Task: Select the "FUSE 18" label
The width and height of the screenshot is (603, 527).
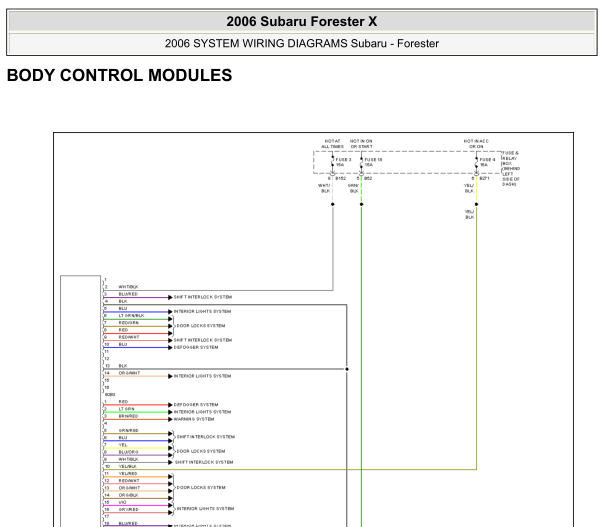Action: (x=373, y=159)
